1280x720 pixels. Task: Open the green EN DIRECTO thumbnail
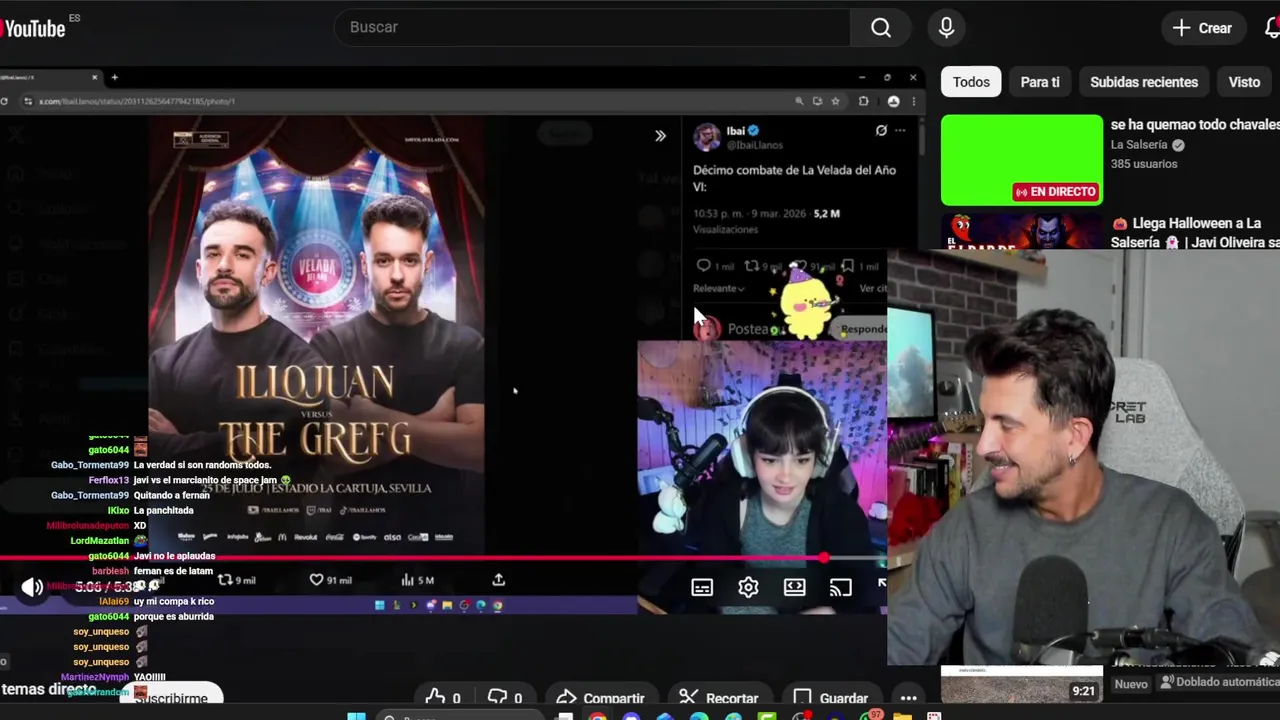pos(1022,160)
